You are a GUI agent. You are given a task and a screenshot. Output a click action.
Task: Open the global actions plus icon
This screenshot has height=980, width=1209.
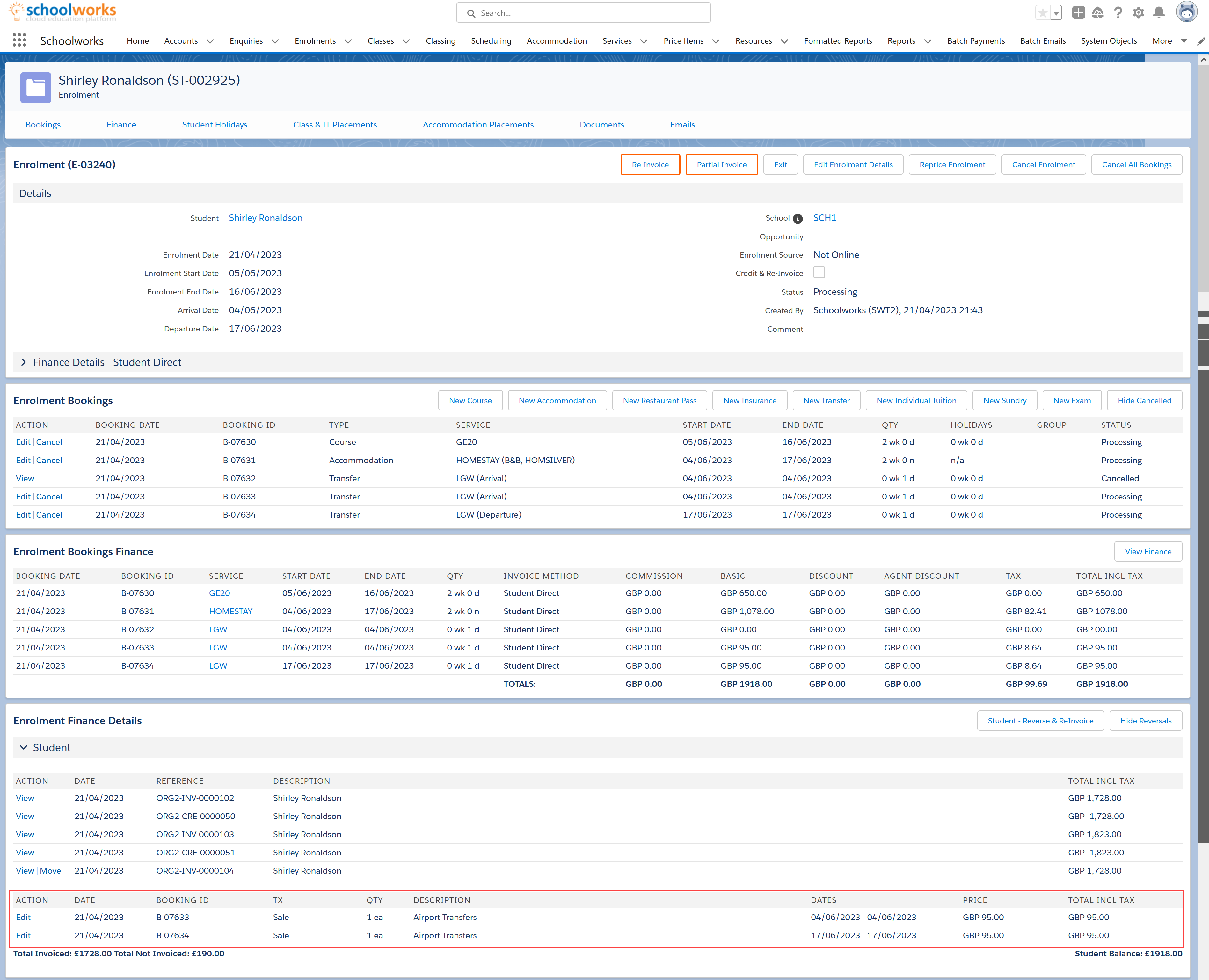(x=1078, y=12)
